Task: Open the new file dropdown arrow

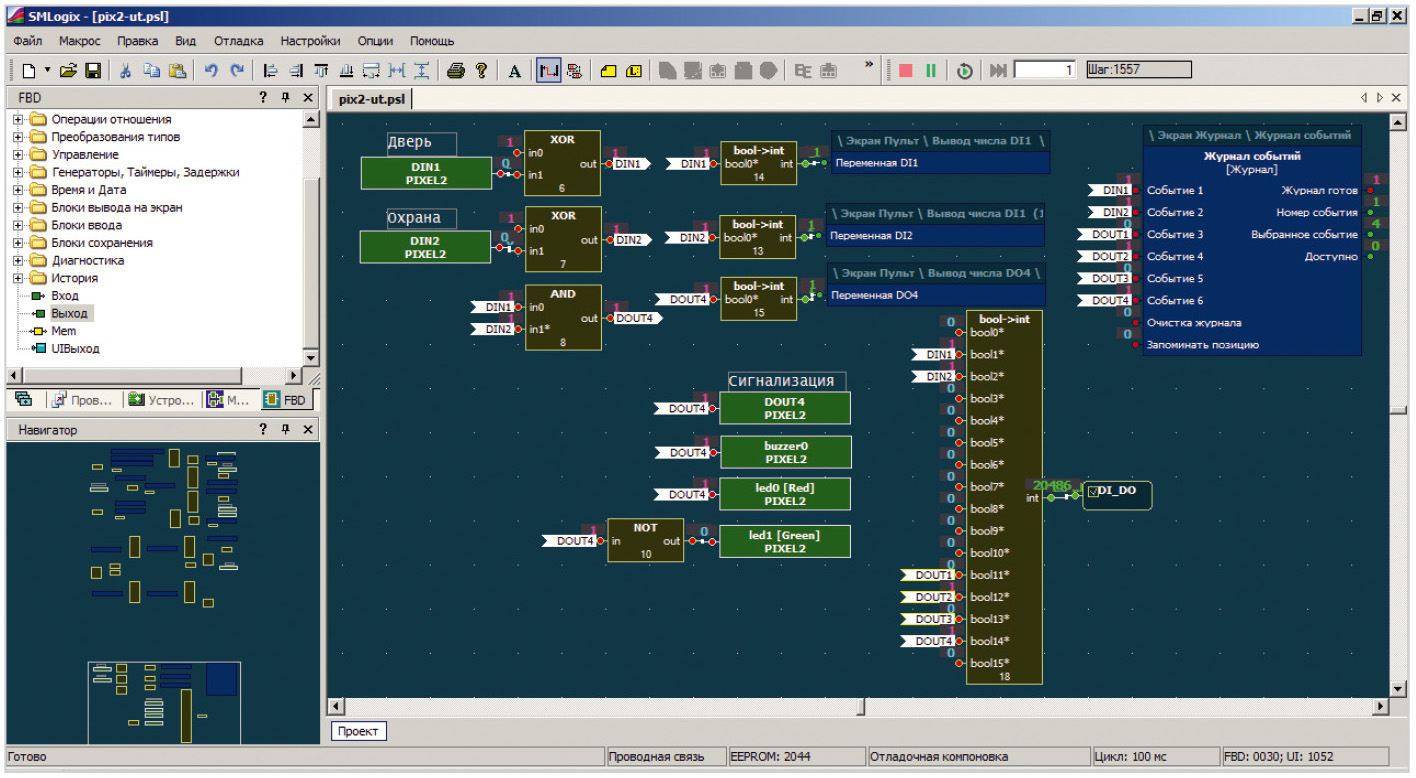Action: click(46, 71)
